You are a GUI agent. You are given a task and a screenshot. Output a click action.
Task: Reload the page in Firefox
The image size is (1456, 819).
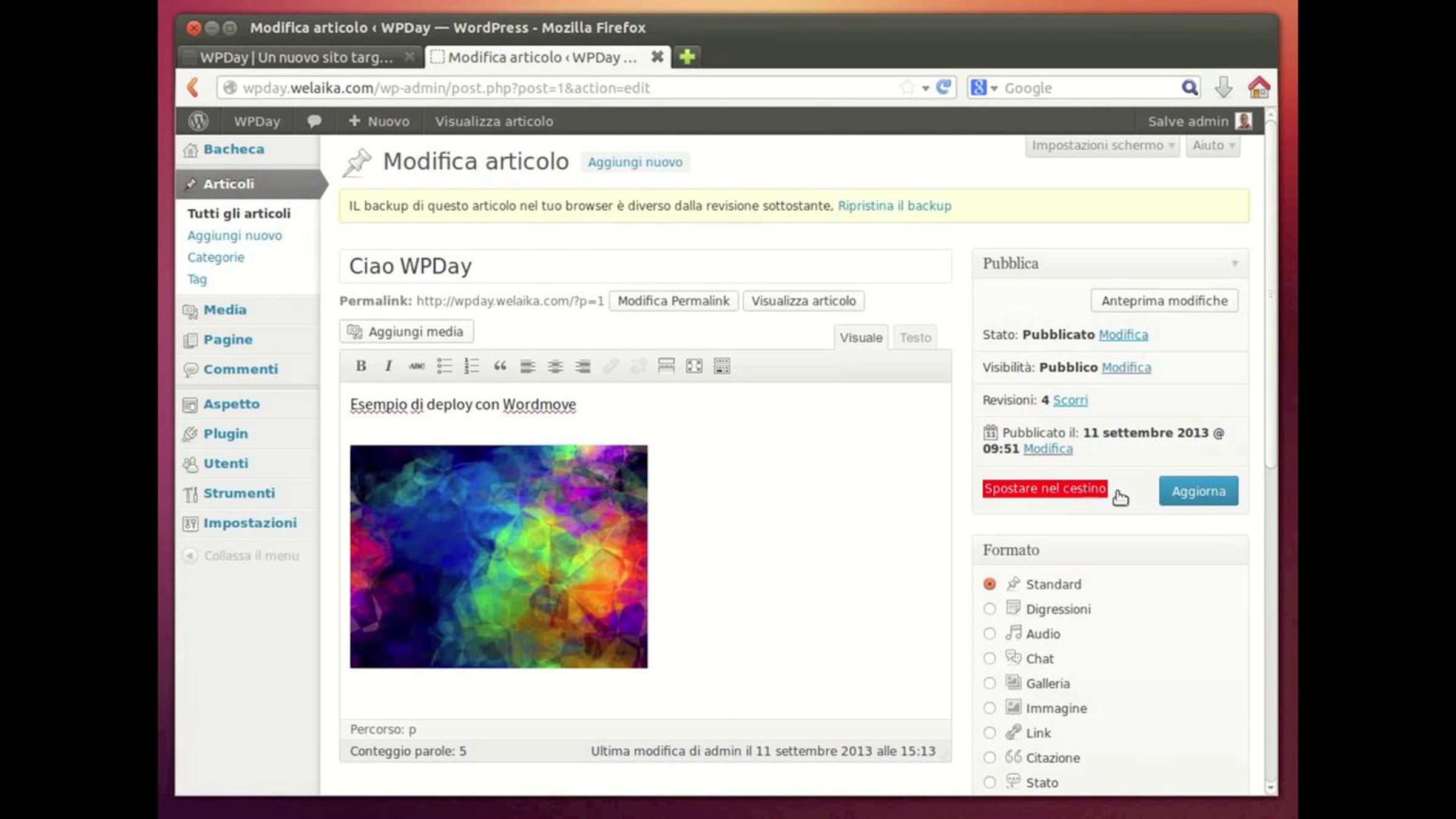(943, 87)
